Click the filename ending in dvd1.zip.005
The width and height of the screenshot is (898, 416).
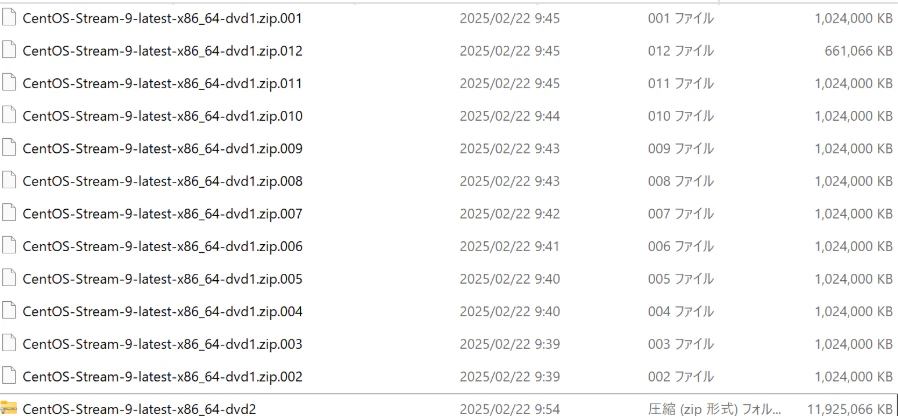click(x=162, y=279)
